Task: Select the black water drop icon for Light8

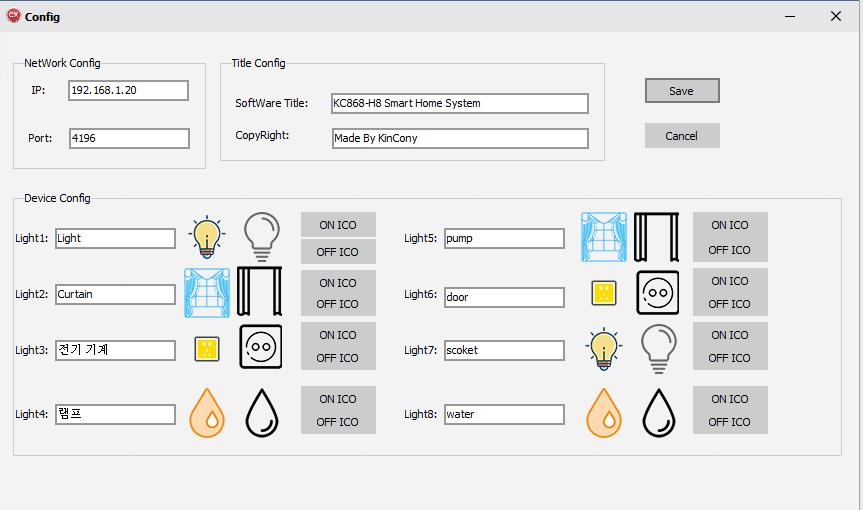Action: click(658, 411)
